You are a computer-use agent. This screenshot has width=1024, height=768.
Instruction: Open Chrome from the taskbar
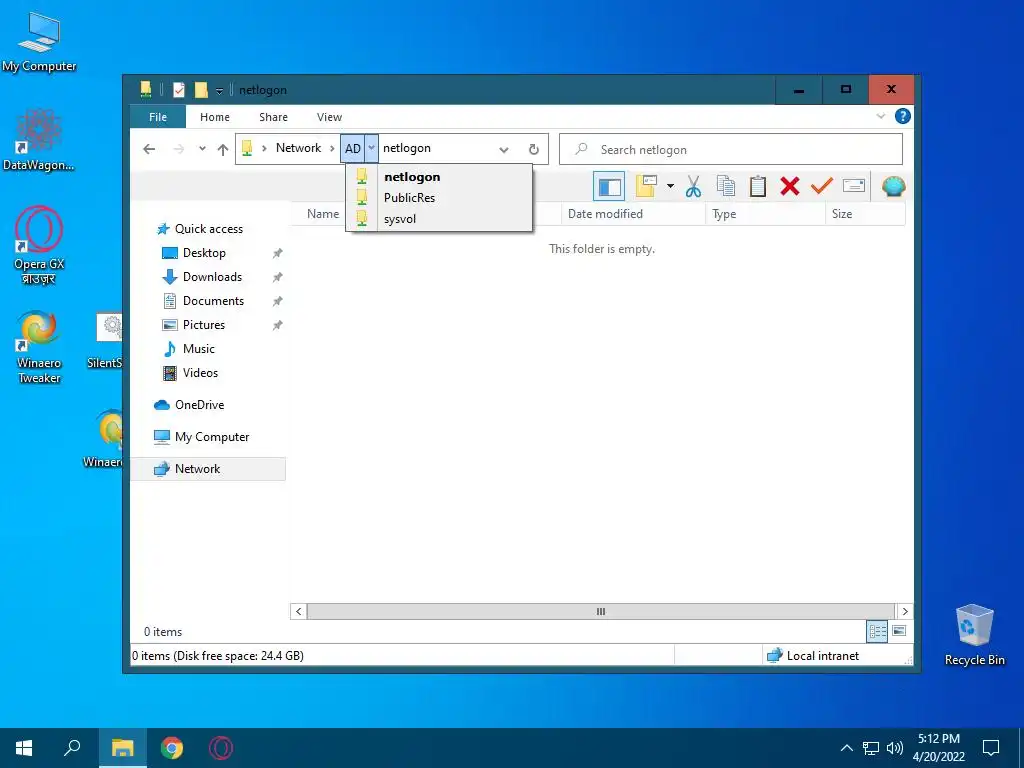point(172,748)
